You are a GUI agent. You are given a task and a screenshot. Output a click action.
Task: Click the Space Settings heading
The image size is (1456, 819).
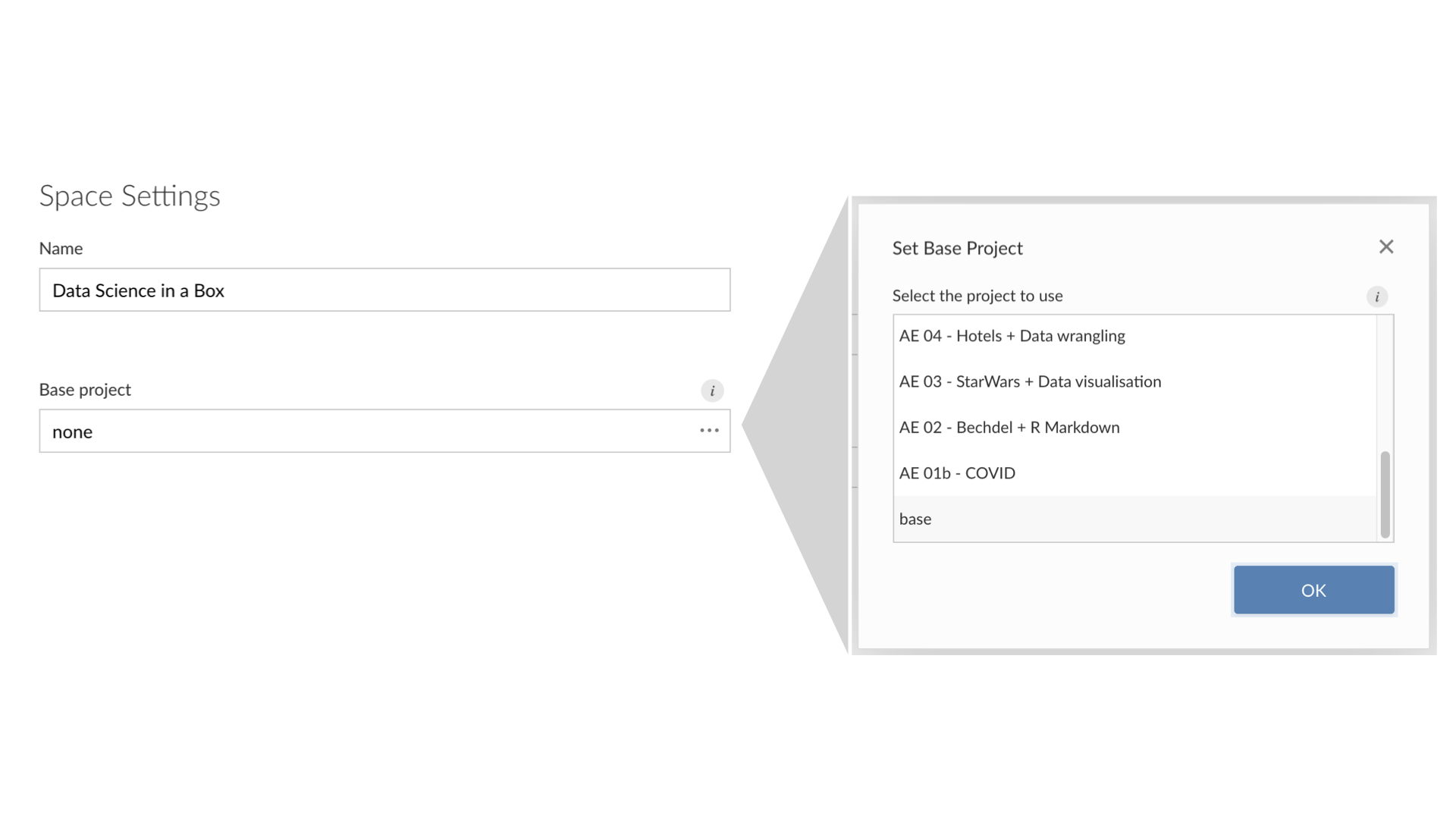130,196
